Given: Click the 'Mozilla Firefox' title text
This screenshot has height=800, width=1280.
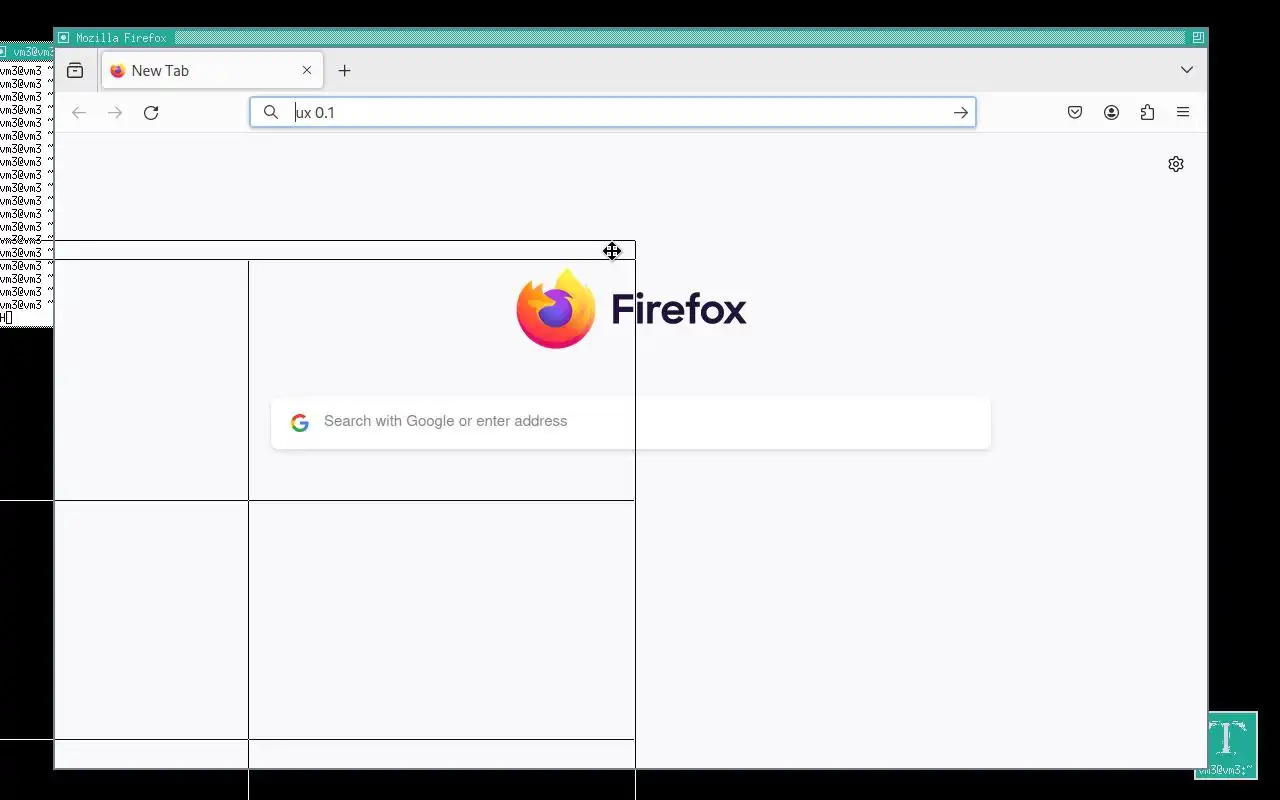Looking at the screenshot, I should point(121,38).
